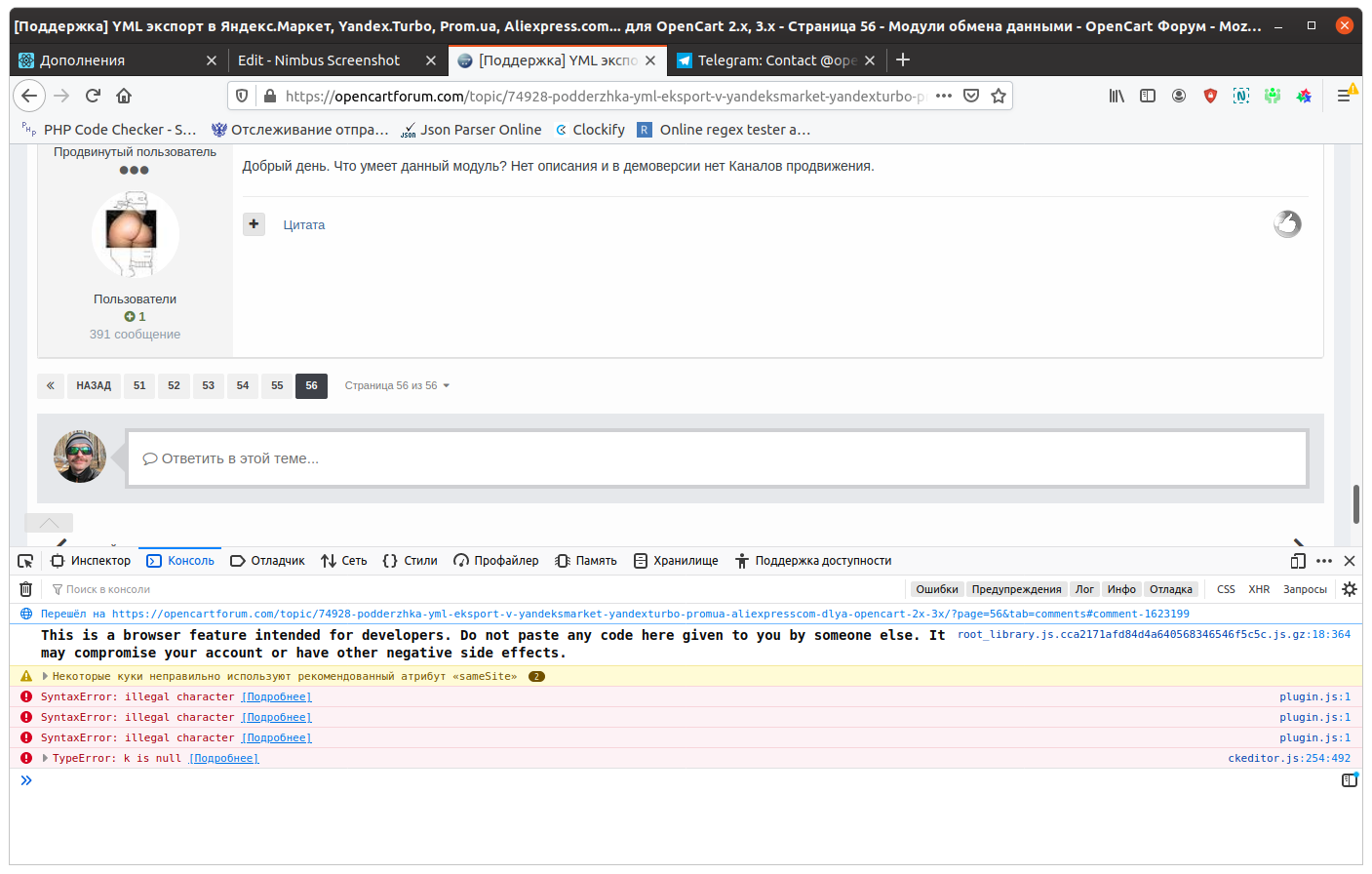Reload the current page

point(93,96)
